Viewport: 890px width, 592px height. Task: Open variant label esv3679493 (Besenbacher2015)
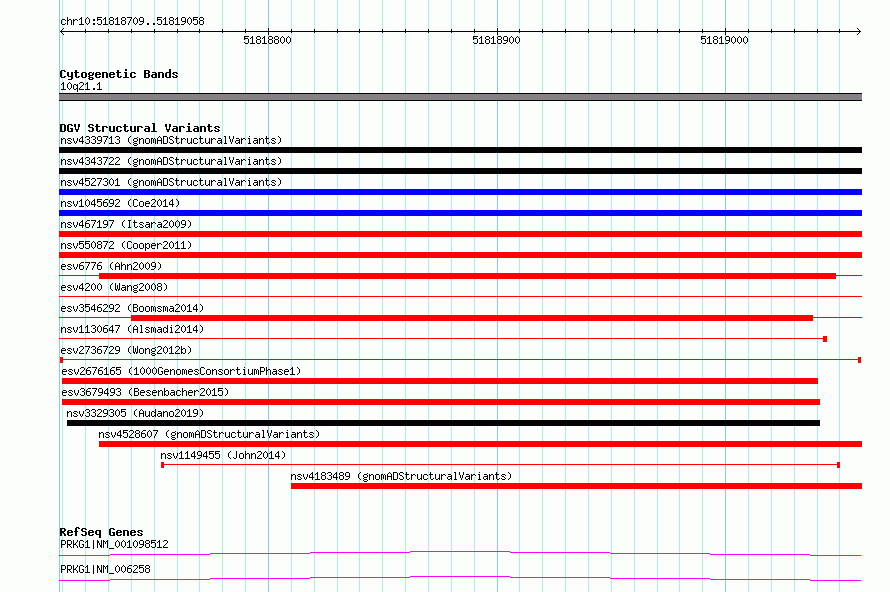click(x=145, y=392)
